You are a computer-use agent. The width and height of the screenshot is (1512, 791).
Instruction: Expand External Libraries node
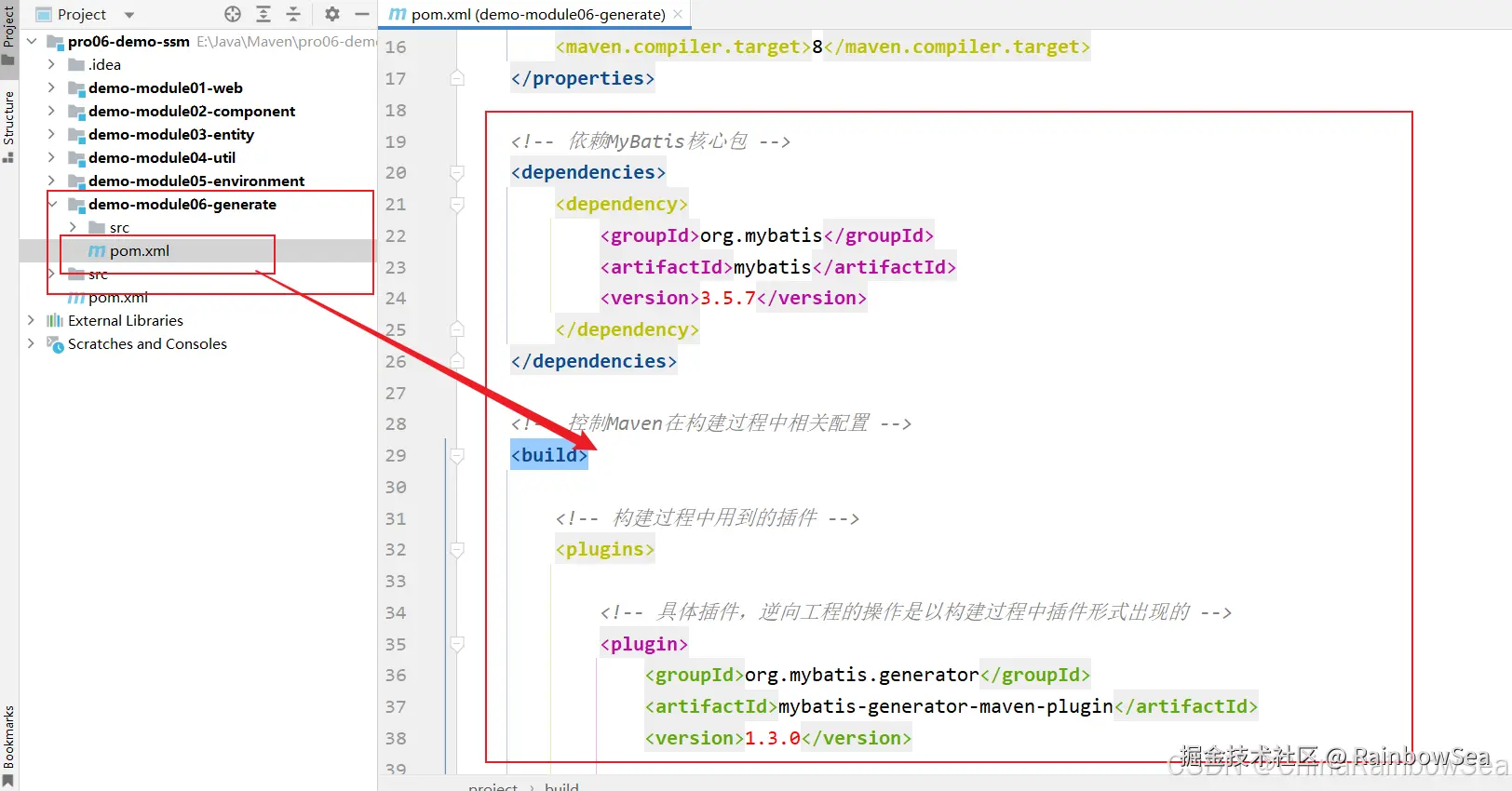(x=31, y=320)
